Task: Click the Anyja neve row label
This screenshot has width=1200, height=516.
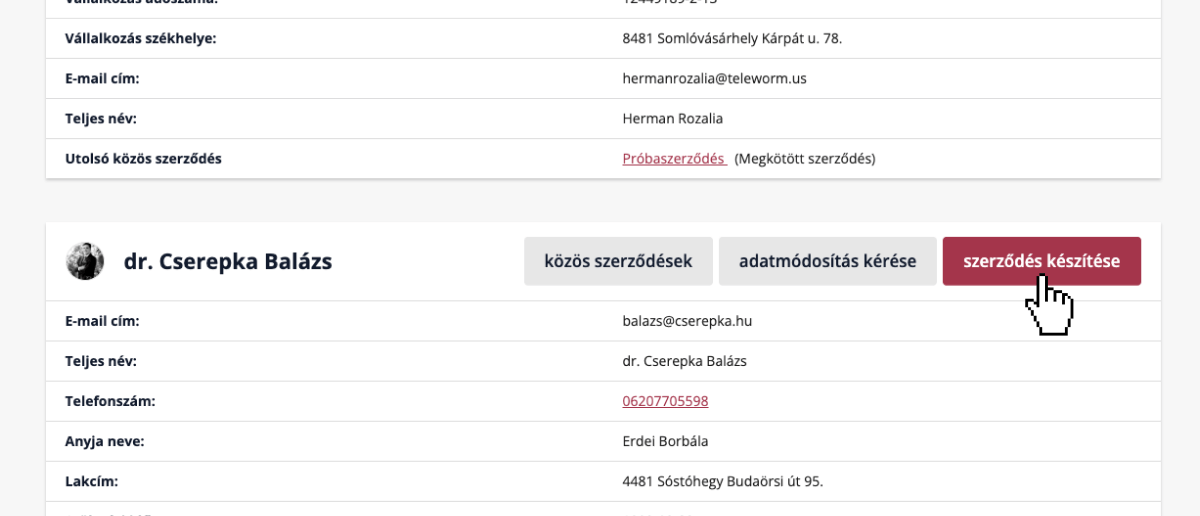Action: point(105,441)
